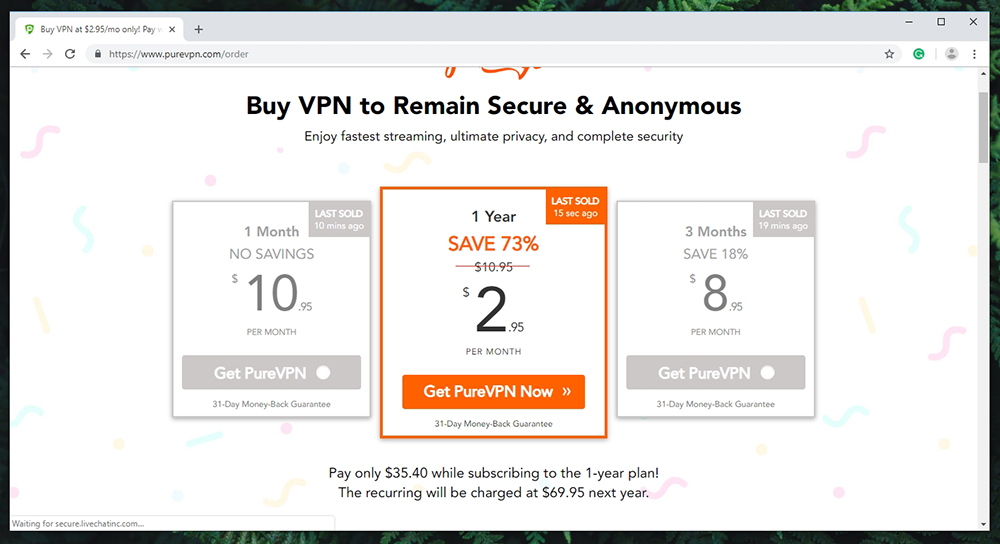The width and height of the screenshot is (1000, 544).
Task: Select the 1 Year plan card
Action: click(494, 312)
